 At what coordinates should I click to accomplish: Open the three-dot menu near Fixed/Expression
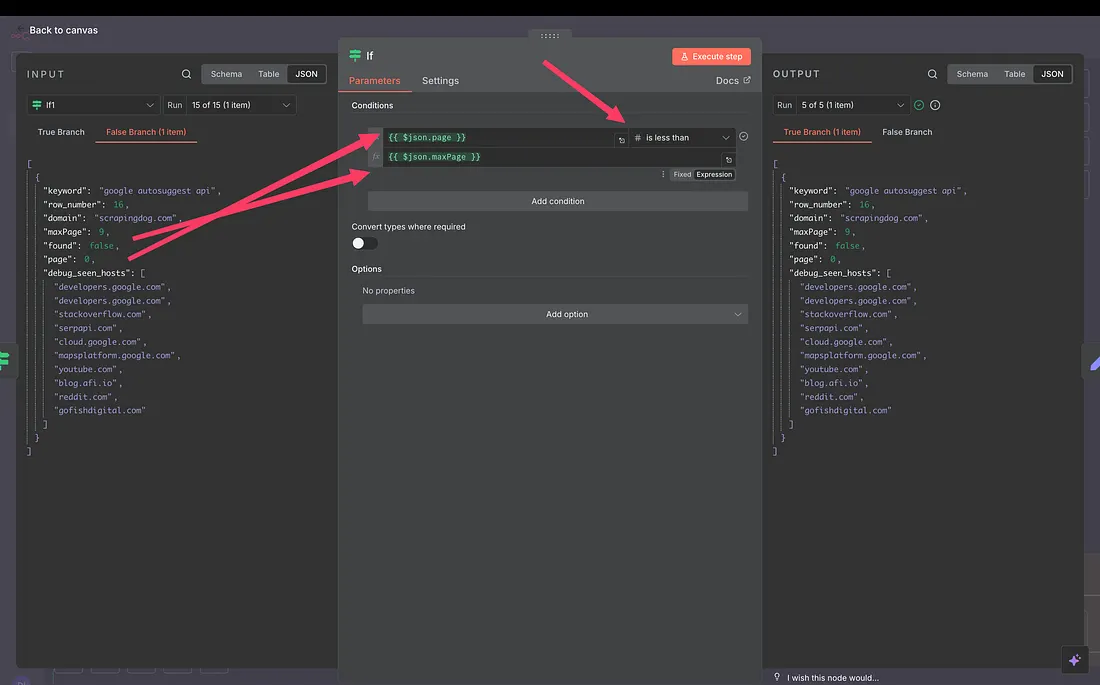pyautogui.click(x=662, y=174)
